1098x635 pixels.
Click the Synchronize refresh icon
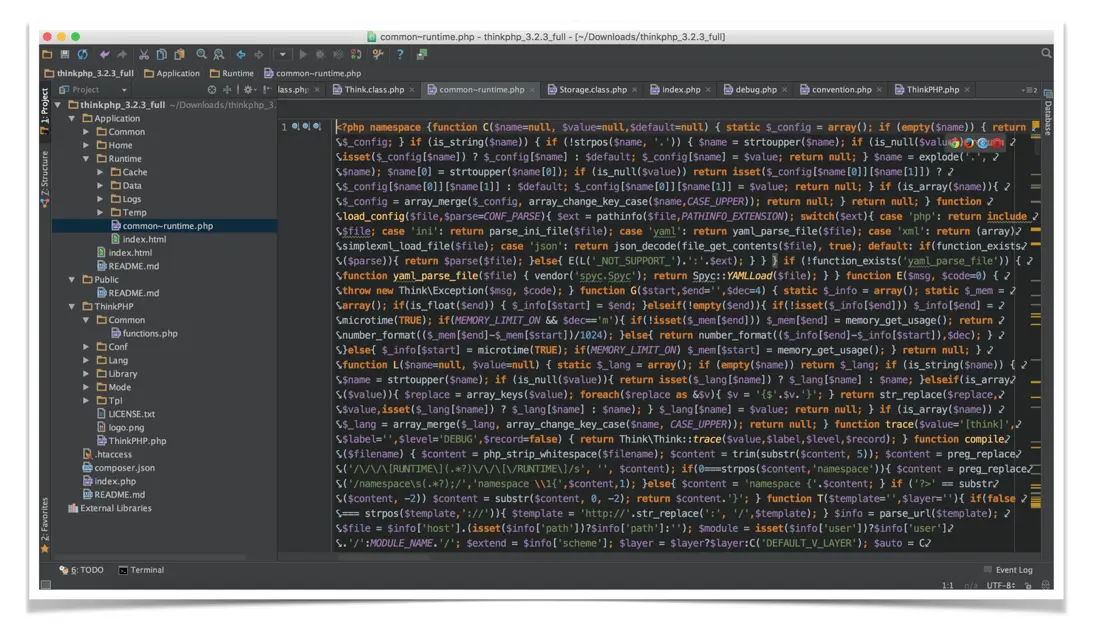point(83,55)
